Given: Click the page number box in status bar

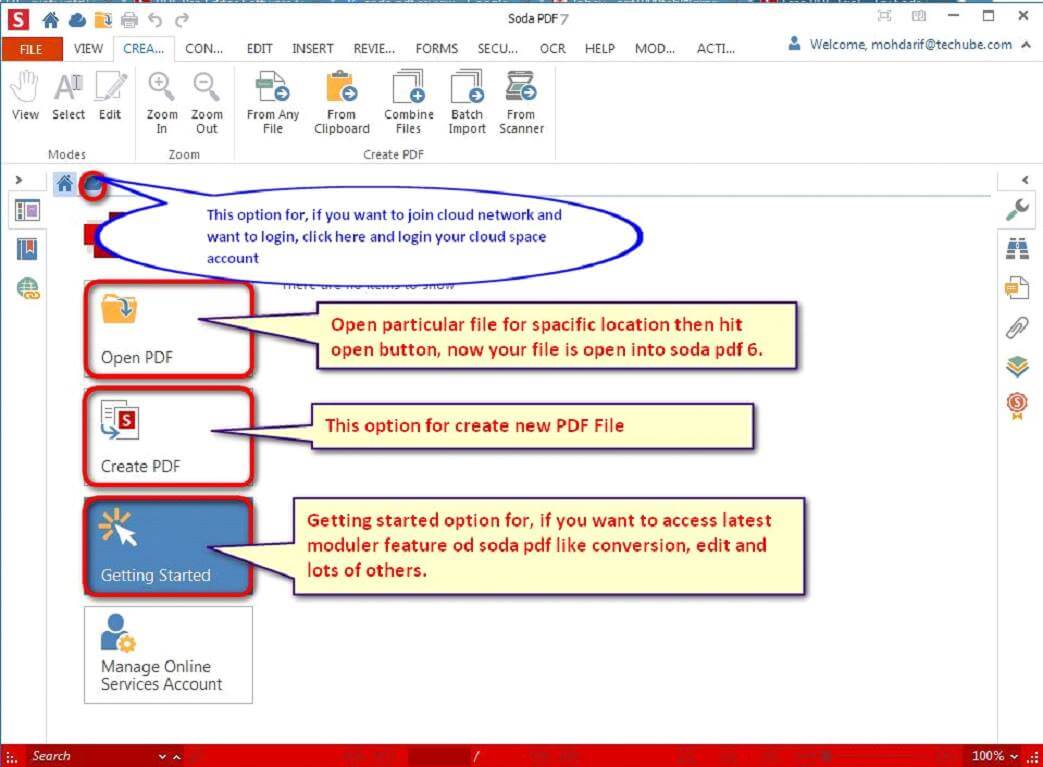Looking at the screenshot, I should click(438, 756).
